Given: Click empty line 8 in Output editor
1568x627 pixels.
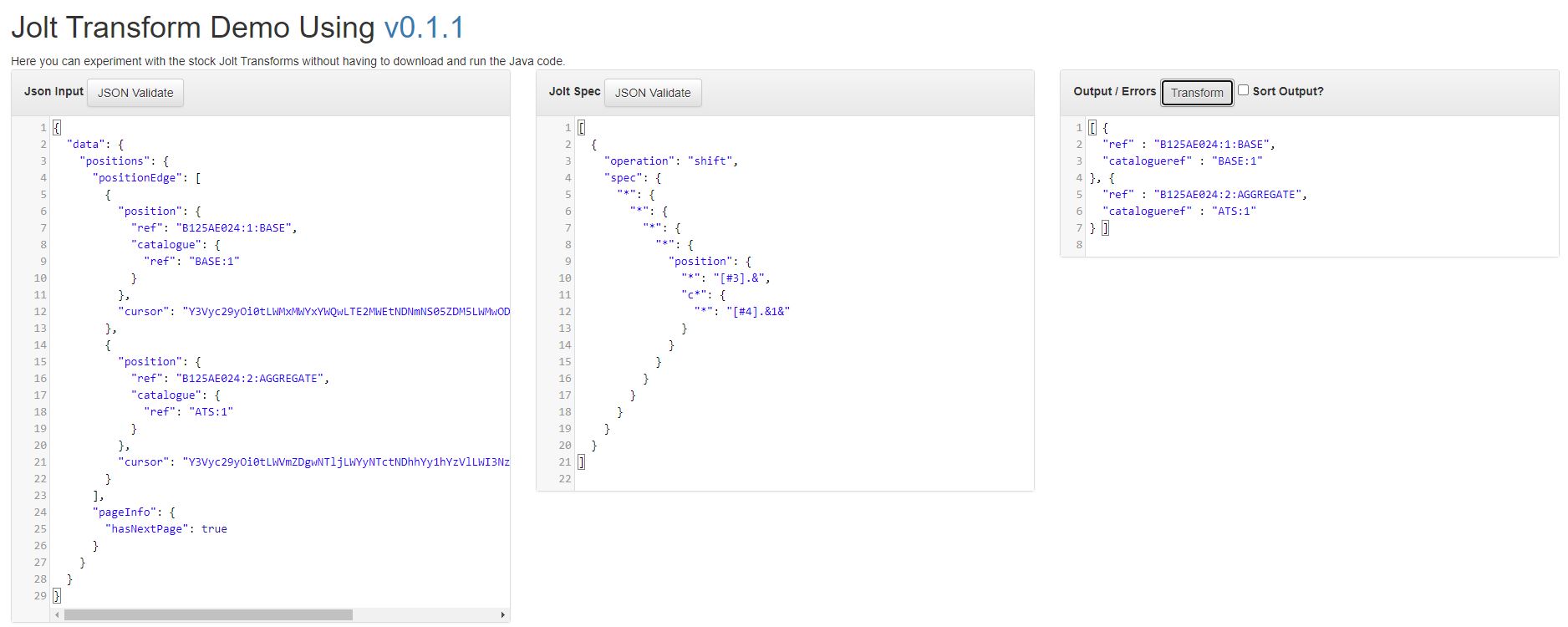Looking at the screenshot, I should click(x=1321, y=244).
